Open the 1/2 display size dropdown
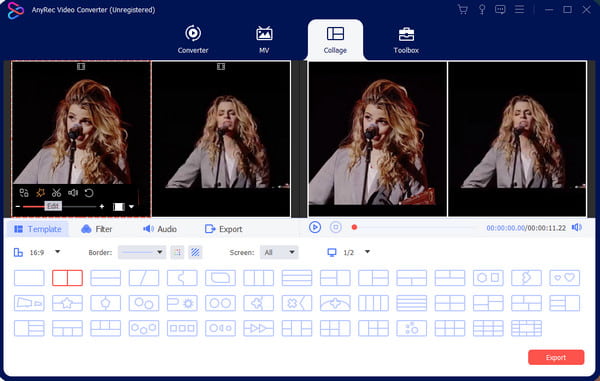 coord(367,252)
